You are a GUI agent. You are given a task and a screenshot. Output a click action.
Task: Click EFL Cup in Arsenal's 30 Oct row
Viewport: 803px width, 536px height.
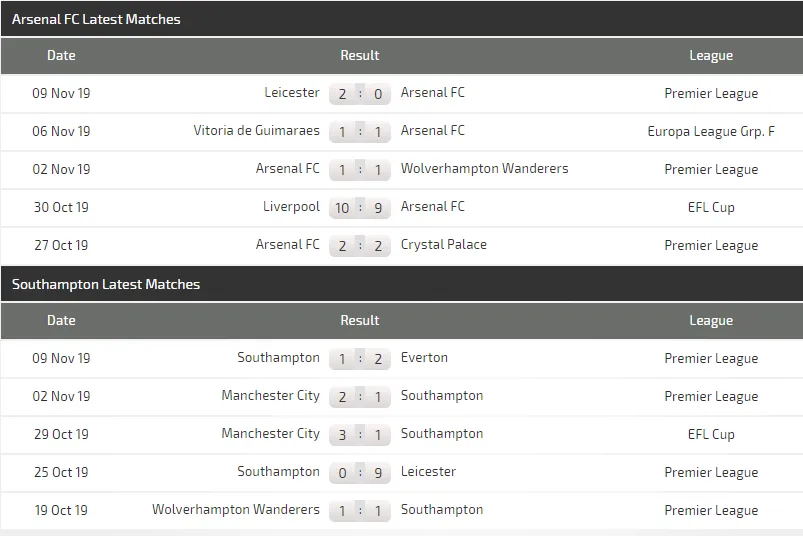pyautogui.click(x=711, y=207)
